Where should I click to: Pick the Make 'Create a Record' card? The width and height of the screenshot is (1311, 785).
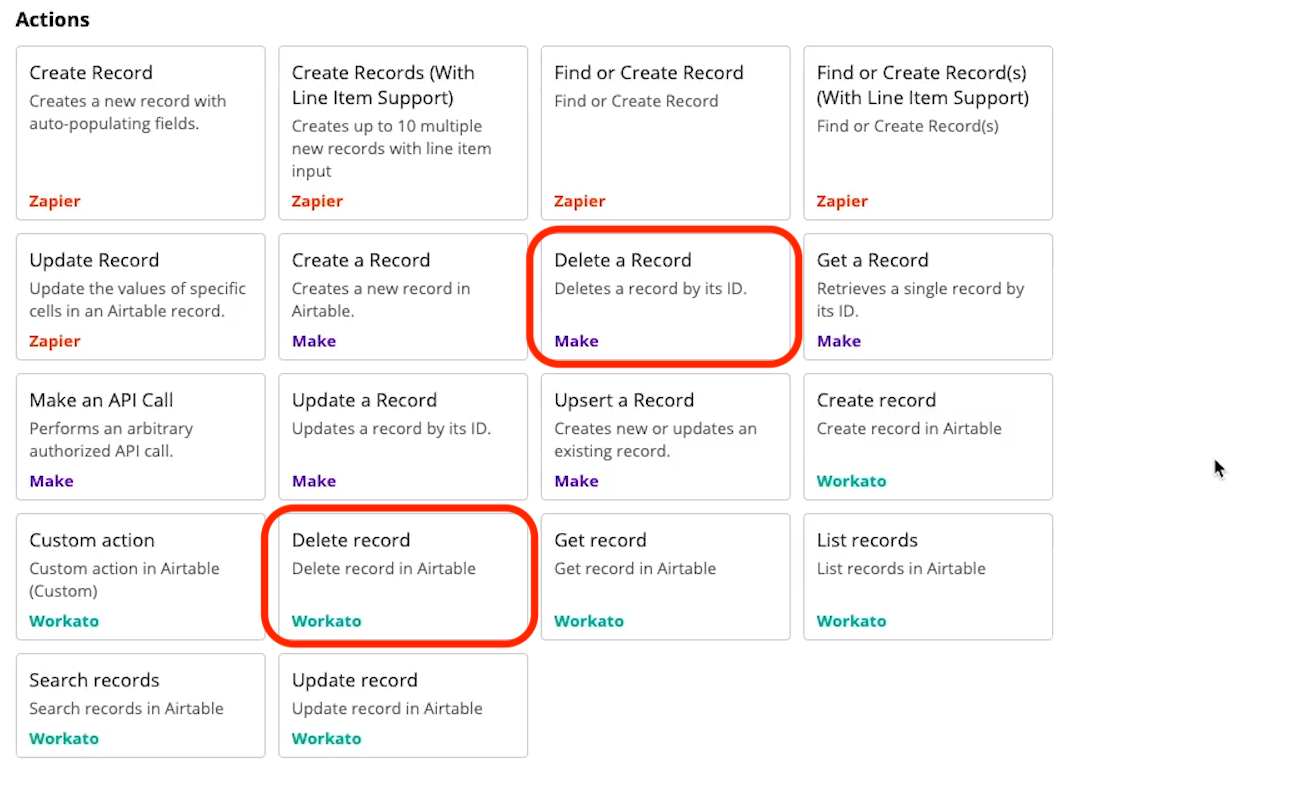402,296
